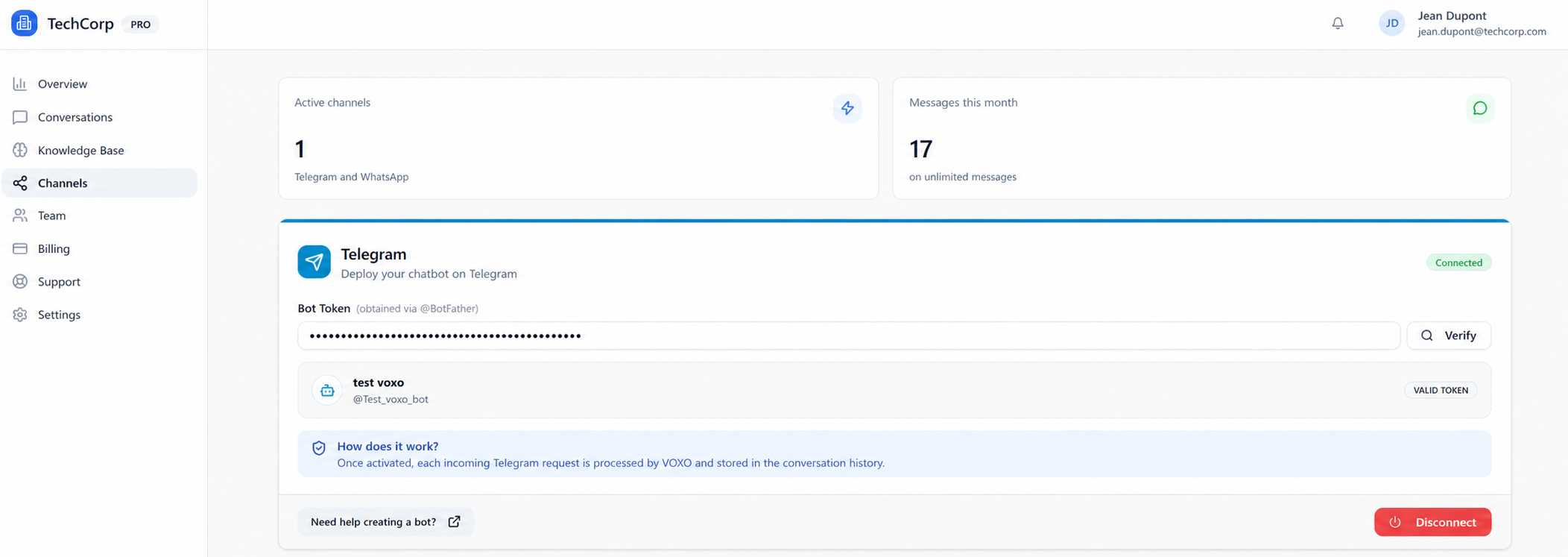
Task: Click the bot icon beside test voxo
Action: (x=327, y=390)
